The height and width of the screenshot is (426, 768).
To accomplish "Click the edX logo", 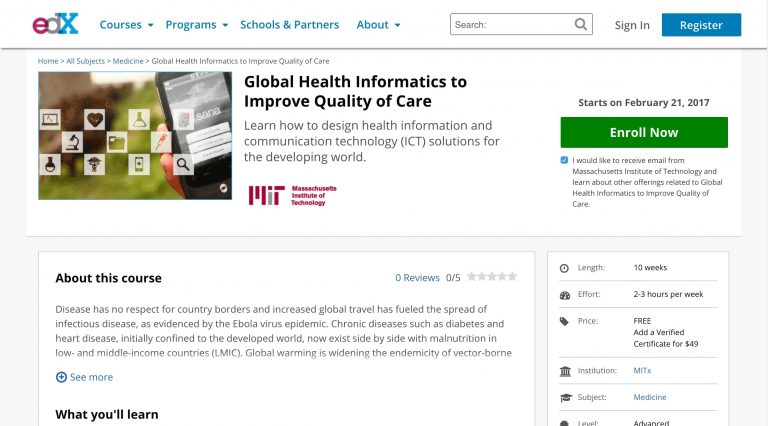I will pyautogui.click(x=55, y=24).
